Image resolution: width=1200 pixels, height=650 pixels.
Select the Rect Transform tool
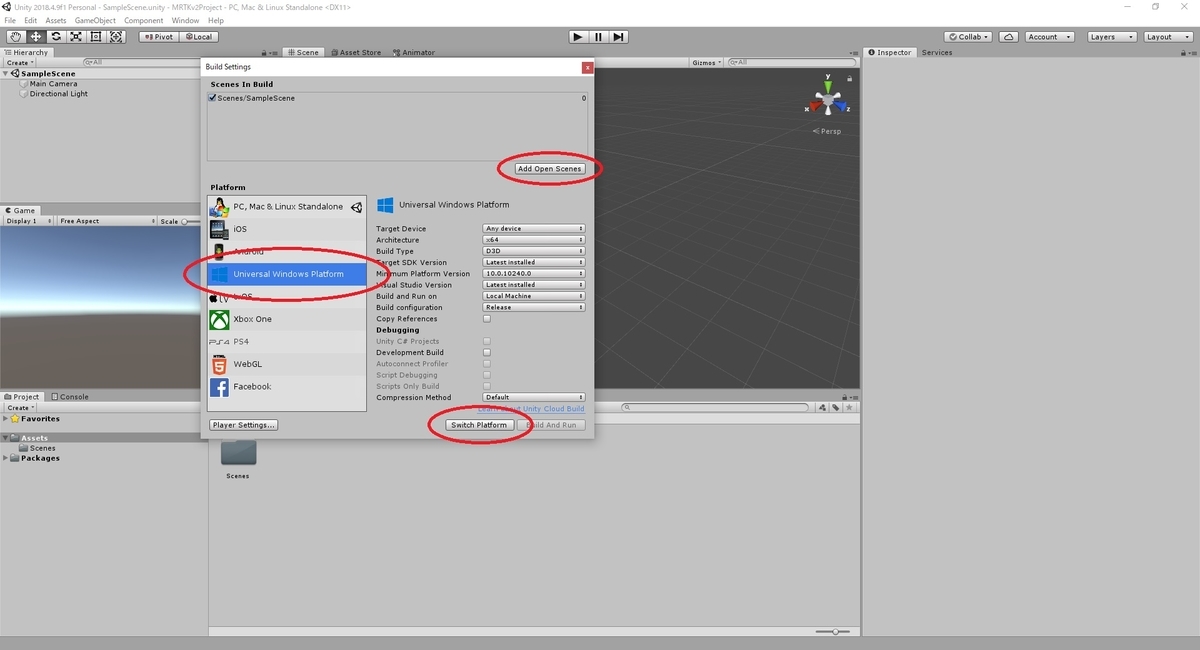pos(96,37)
